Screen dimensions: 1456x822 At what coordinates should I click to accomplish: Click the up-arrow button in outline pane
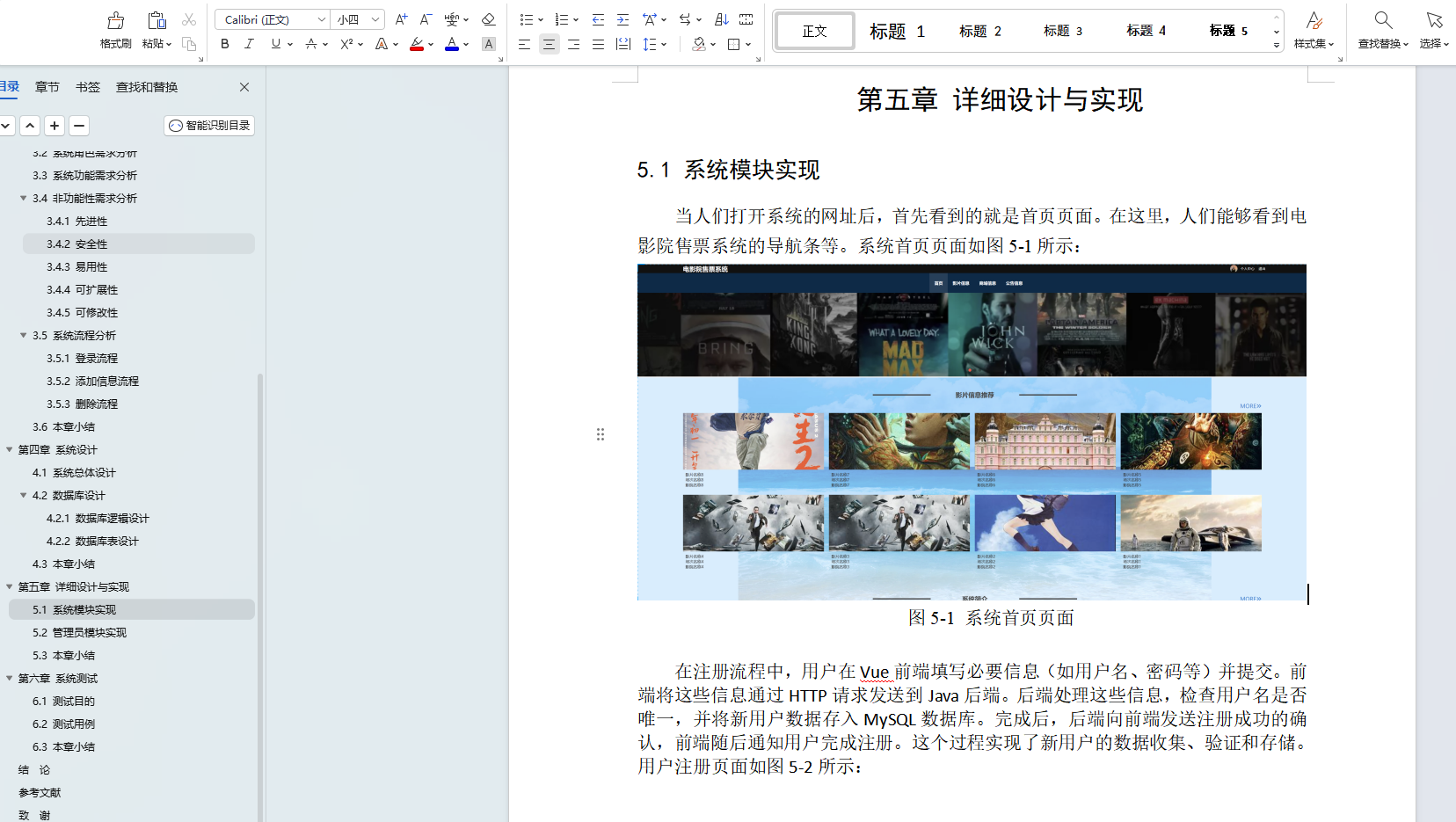tap(30, 126)
